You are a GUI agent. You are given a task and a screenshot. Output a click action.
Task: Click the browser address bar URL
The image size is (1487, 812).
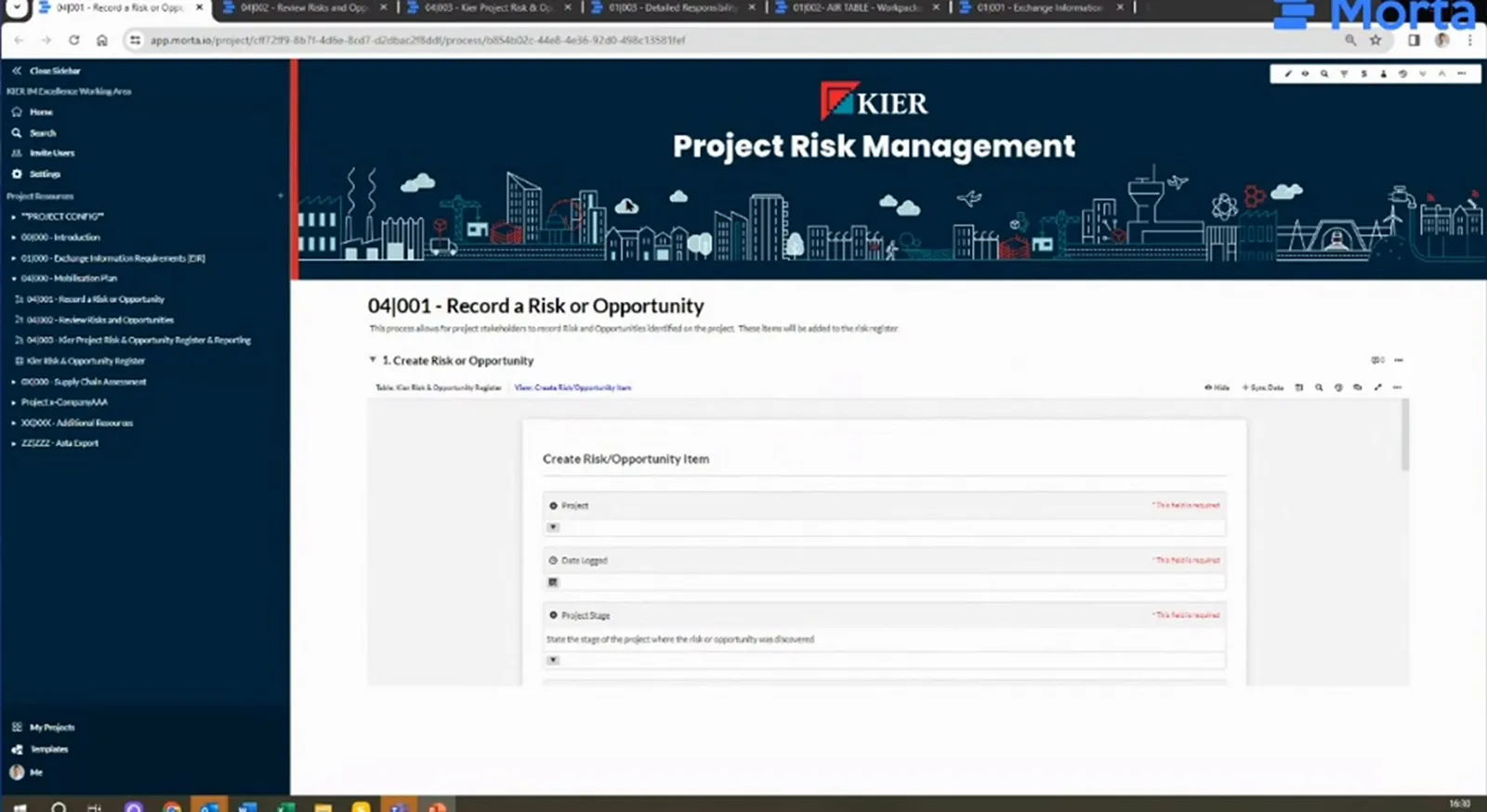click(418, 41)
